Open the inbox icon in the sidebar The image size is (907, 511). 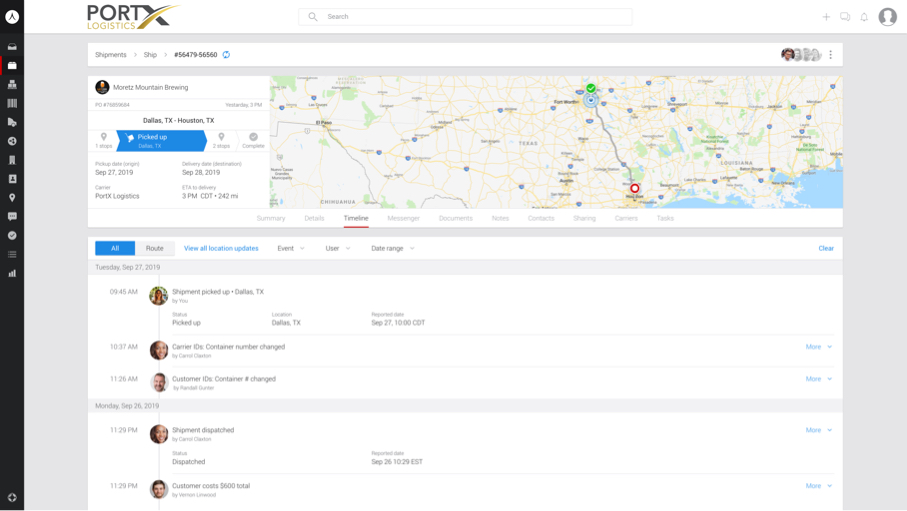click(12, 46)
